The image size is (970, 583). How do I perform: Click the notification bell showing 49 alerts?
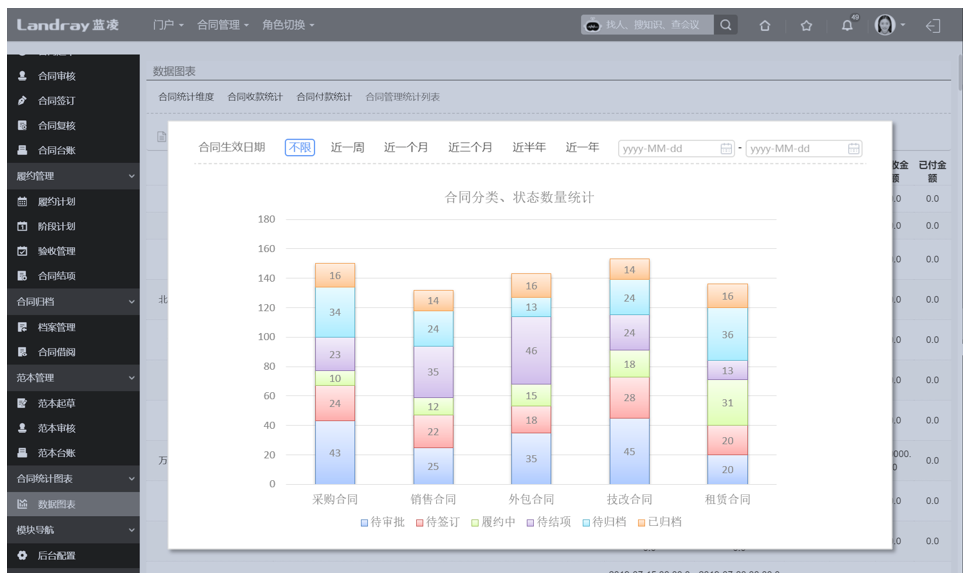[x=847, y=25]
